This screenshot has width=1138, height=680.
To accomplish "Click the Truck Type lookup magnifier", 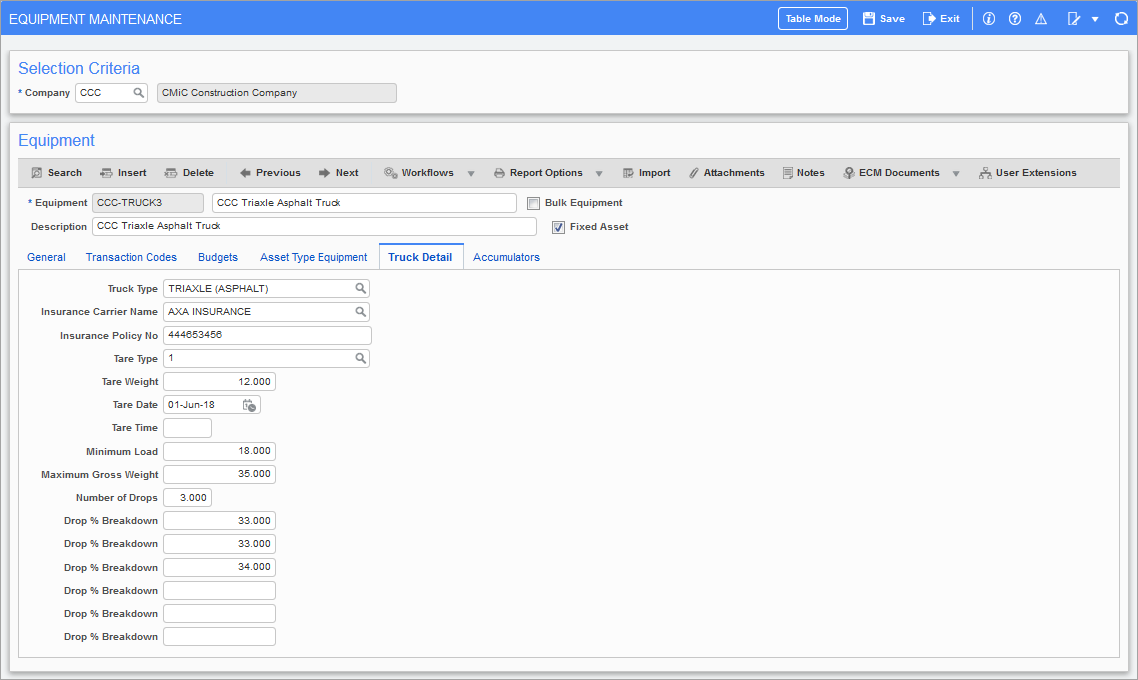I will tap(360, 289).
